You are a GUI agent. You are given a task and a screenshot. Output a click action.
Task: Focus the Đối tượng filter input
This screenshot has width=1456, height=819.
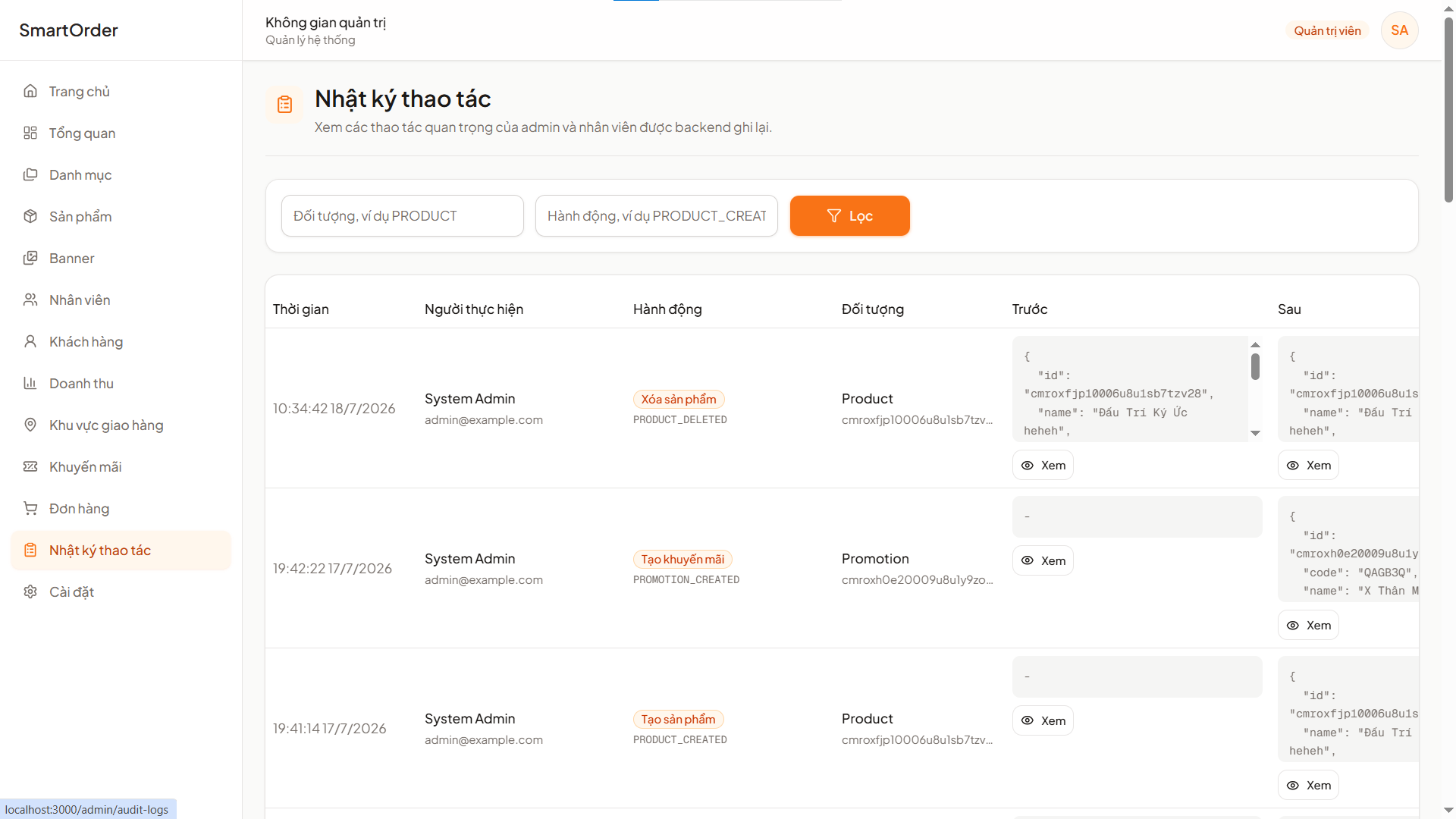402,215
